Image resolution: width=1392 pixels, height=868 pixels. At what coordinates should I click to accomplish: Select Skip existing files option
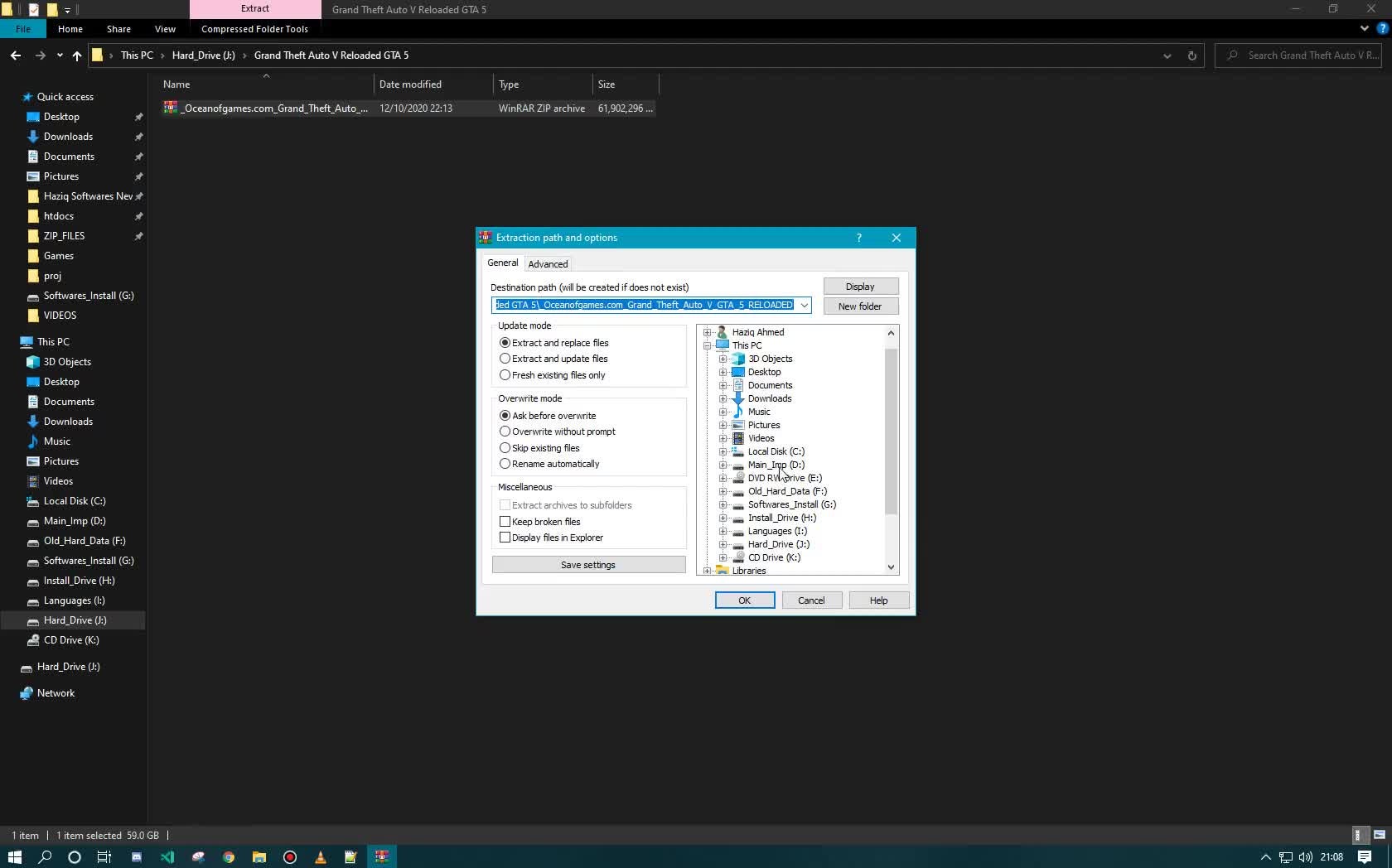505,448
